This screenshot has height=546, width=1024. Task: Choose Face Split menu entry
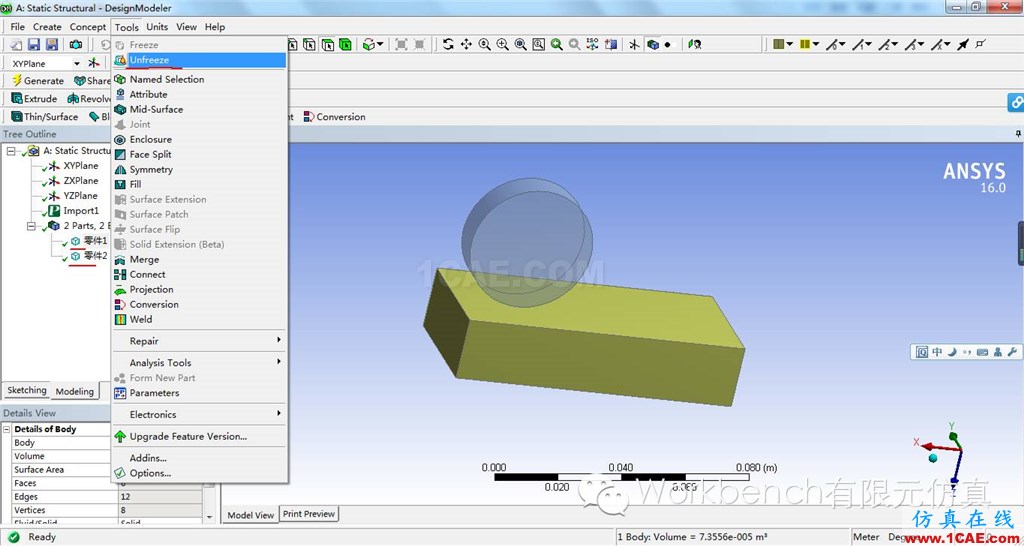pos(199,154)
